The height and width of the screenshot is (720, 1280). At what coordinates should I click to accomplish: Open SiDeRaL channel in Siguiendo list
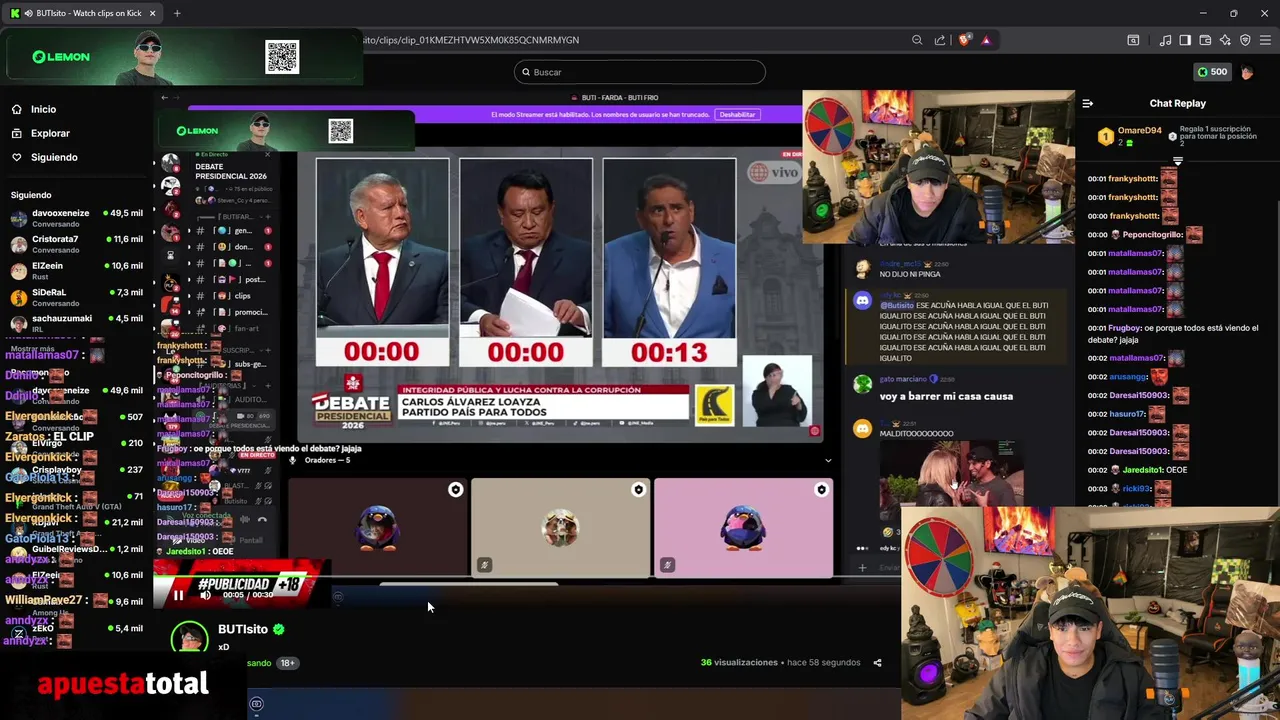[x=78, y=296]
